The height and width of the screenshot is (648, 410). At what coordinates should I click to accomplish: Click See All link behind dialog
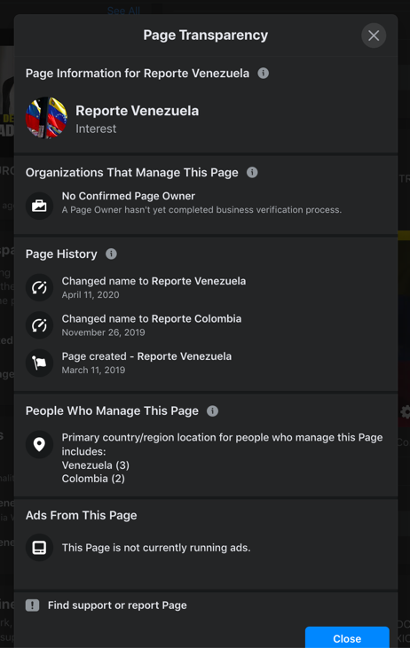124,10
